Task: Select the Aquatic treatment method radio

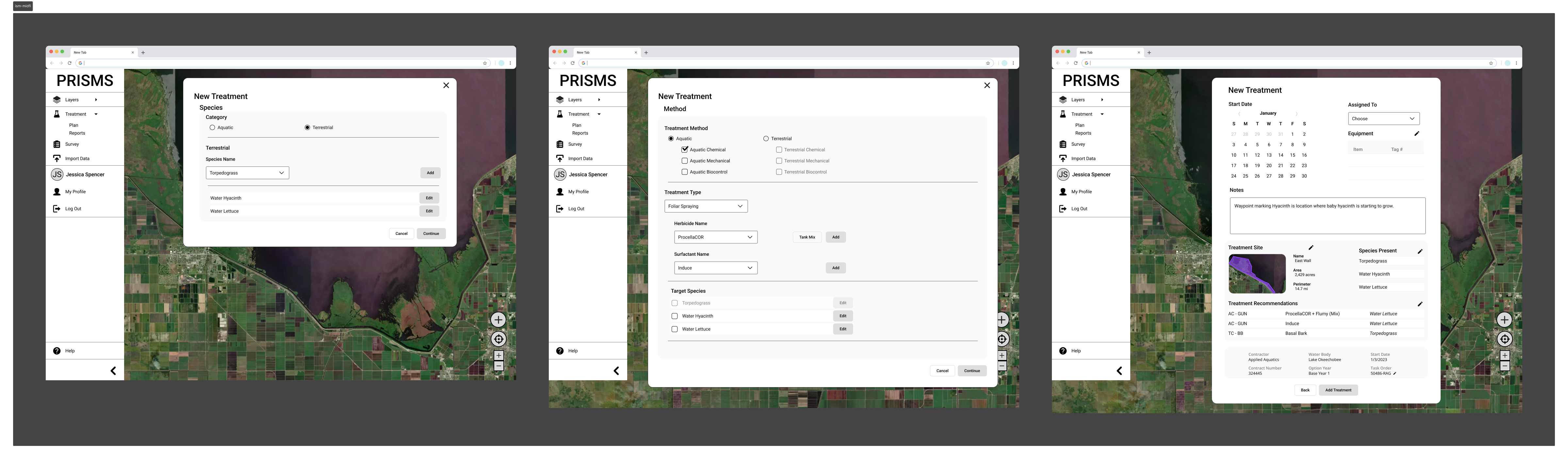Action: pos(671,139)
